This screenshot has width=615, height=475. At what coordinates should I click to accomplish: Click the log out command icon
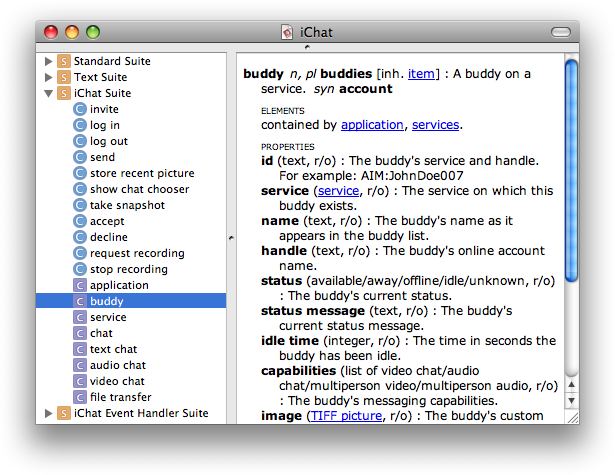pos(80,141)
